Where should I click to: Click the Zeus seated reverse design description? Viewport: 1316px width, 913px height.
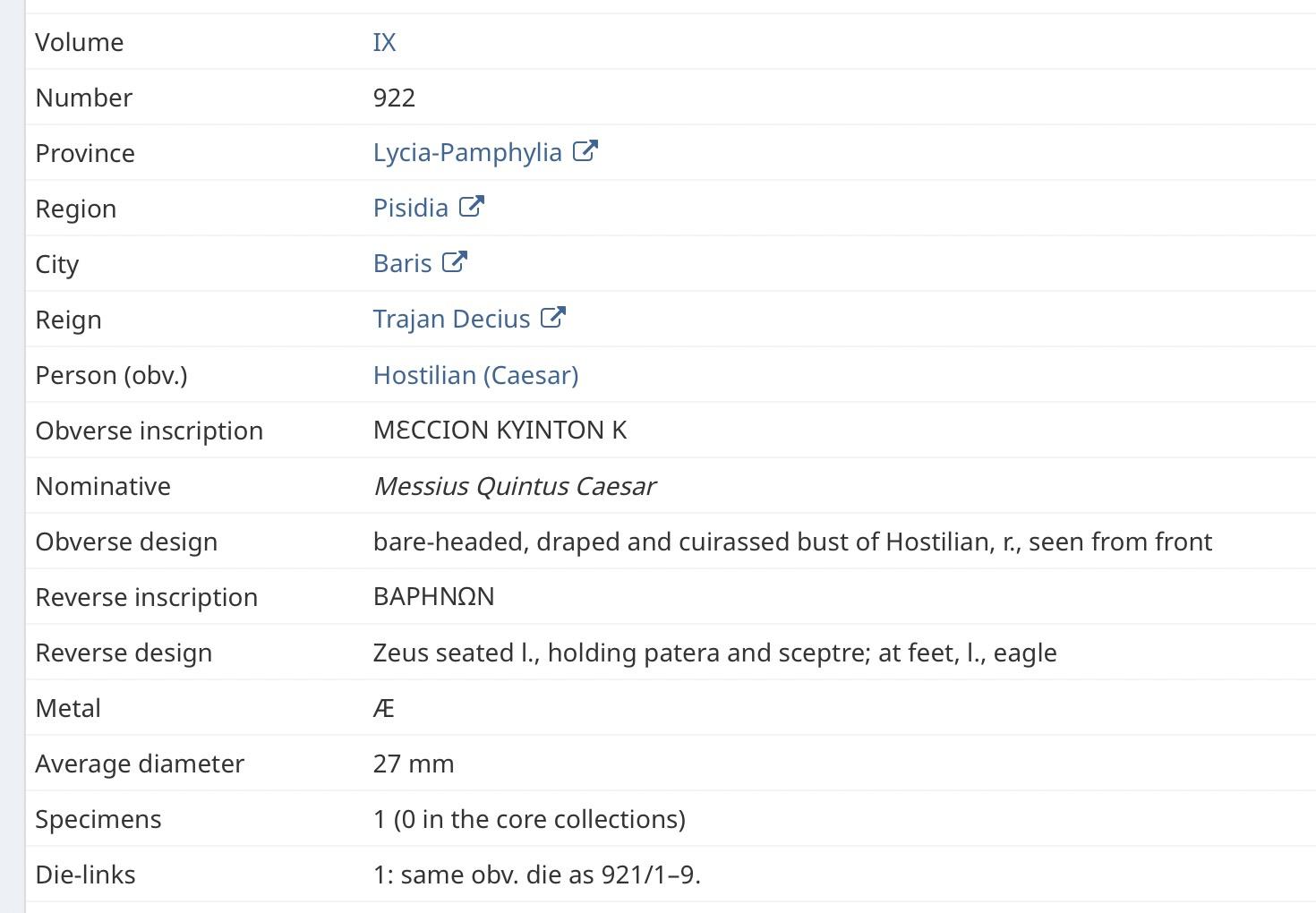(714, 653)
